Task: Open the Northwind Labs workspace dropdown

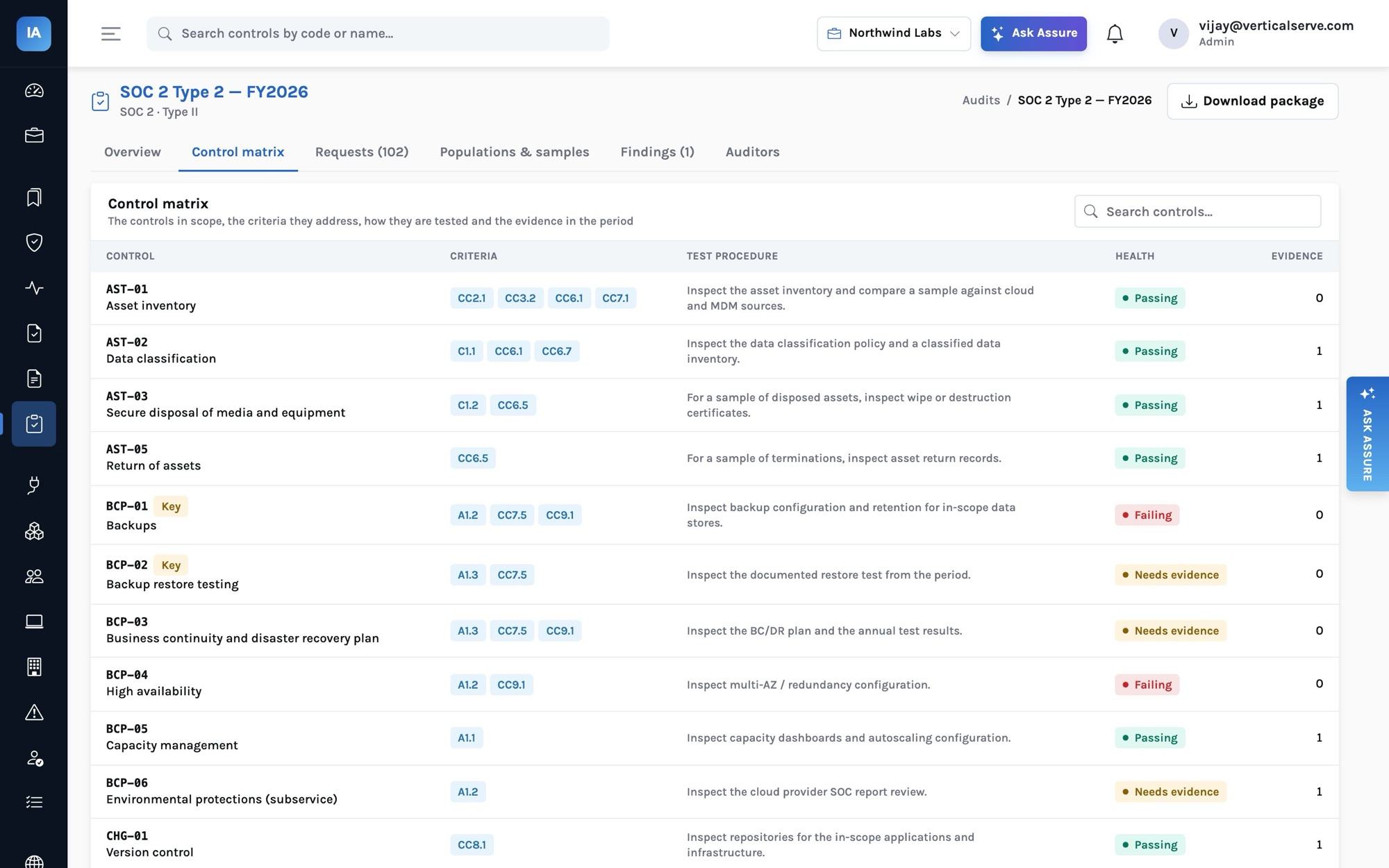Action: coord(894,33)
